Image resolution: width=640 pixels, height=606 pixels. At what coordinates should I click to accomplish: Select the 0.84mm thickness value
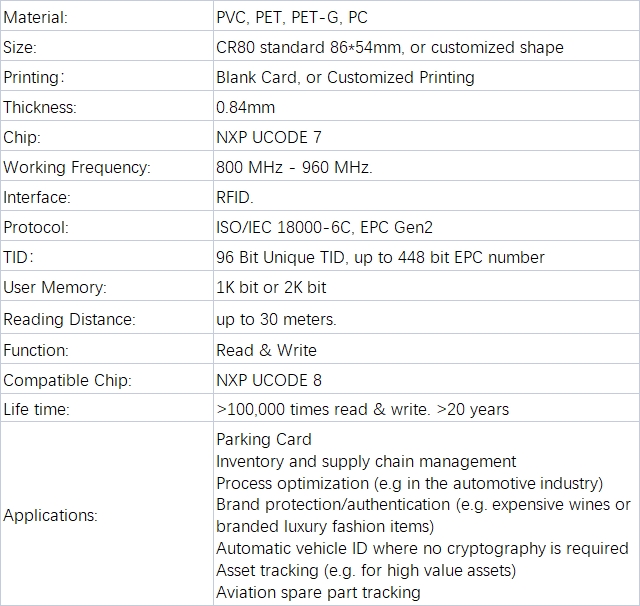pyautogui.click(x=245, y=107)
